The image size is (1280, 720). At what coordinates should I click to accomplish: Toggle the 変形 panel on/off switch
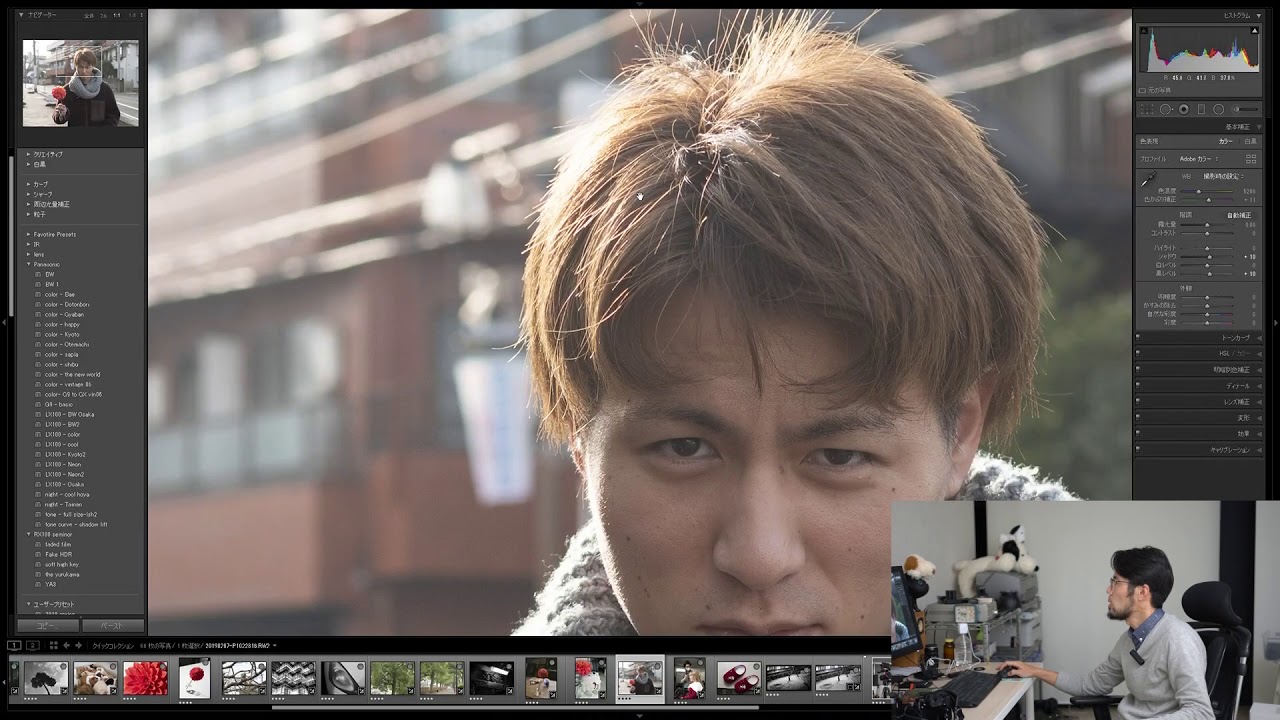[1138, 417]
